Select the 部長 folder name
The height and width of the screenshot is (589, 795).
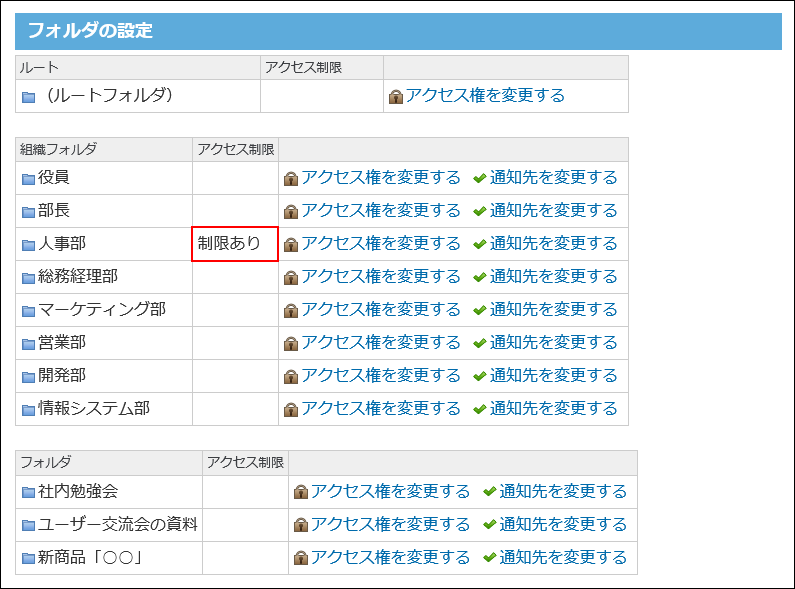pos(54,211)
